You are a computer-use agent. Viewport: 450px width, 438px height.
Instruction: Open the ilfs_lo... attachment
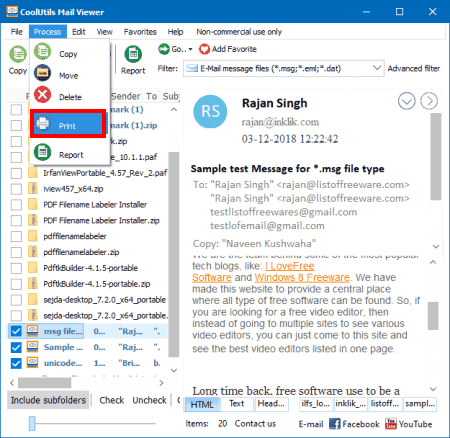coord(315,404)
